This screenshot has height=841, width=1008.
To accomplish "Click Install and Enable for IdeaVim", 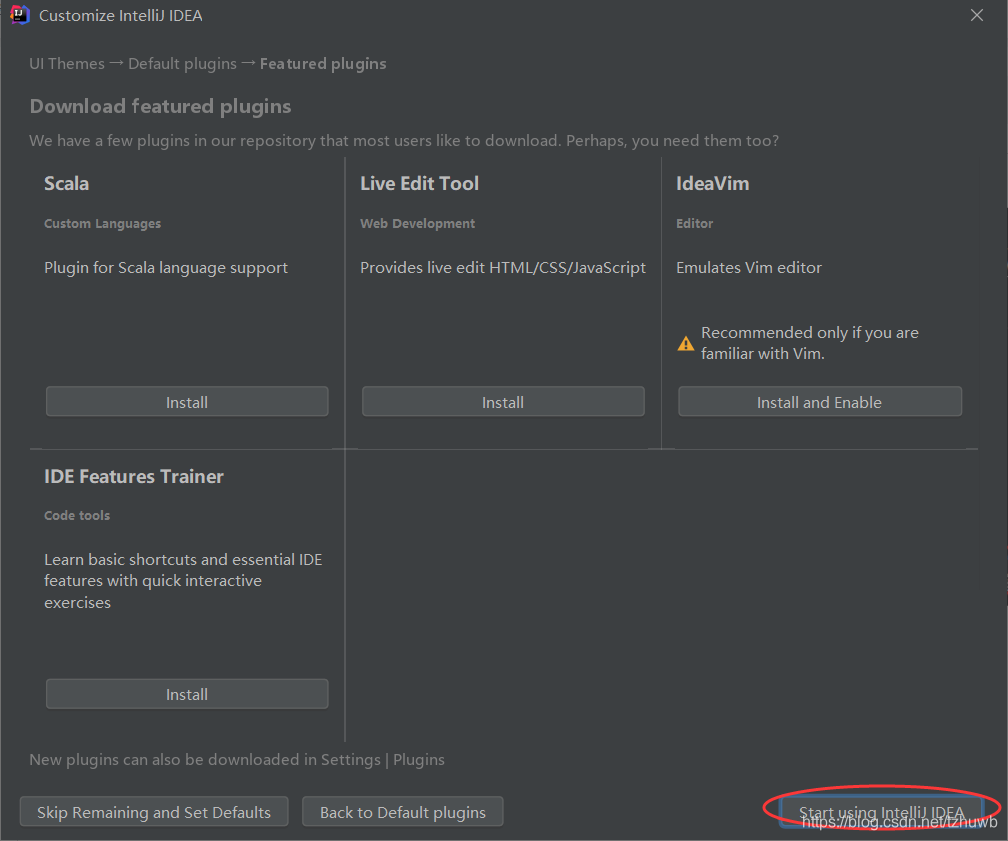I will (820, 402).
